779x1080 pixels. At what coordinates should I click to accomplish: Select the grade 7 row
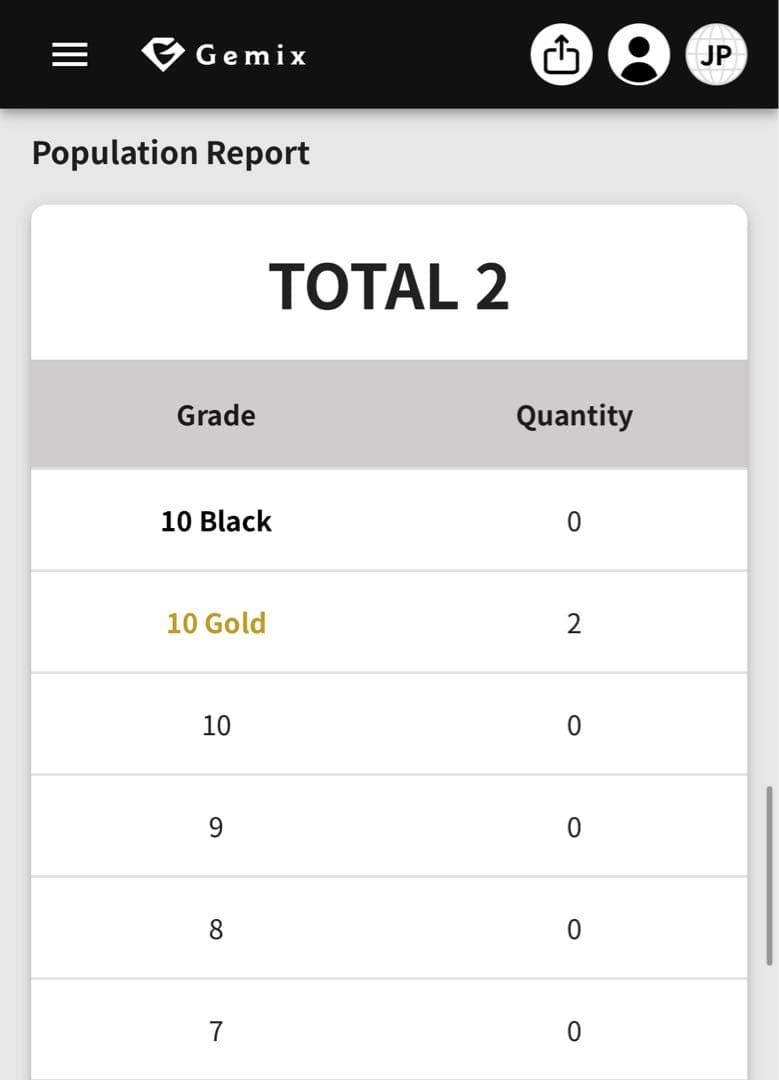click(216, 1031)
